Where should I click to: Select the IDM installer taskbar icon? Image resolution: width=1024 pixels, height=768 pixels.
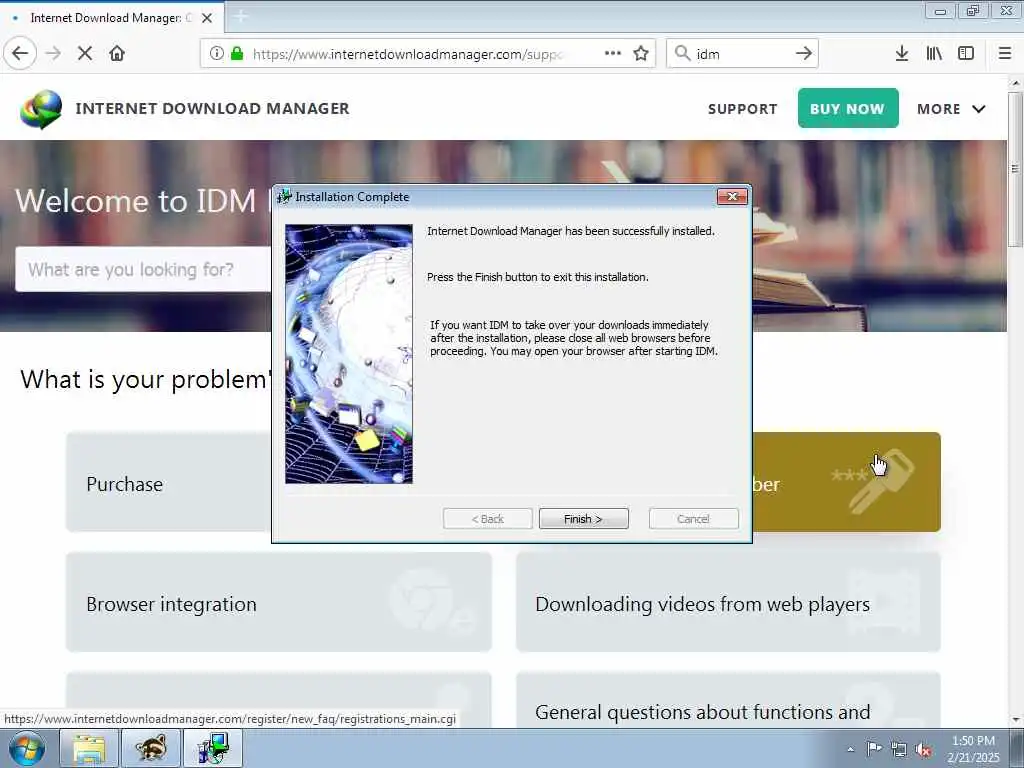(213, 748)
